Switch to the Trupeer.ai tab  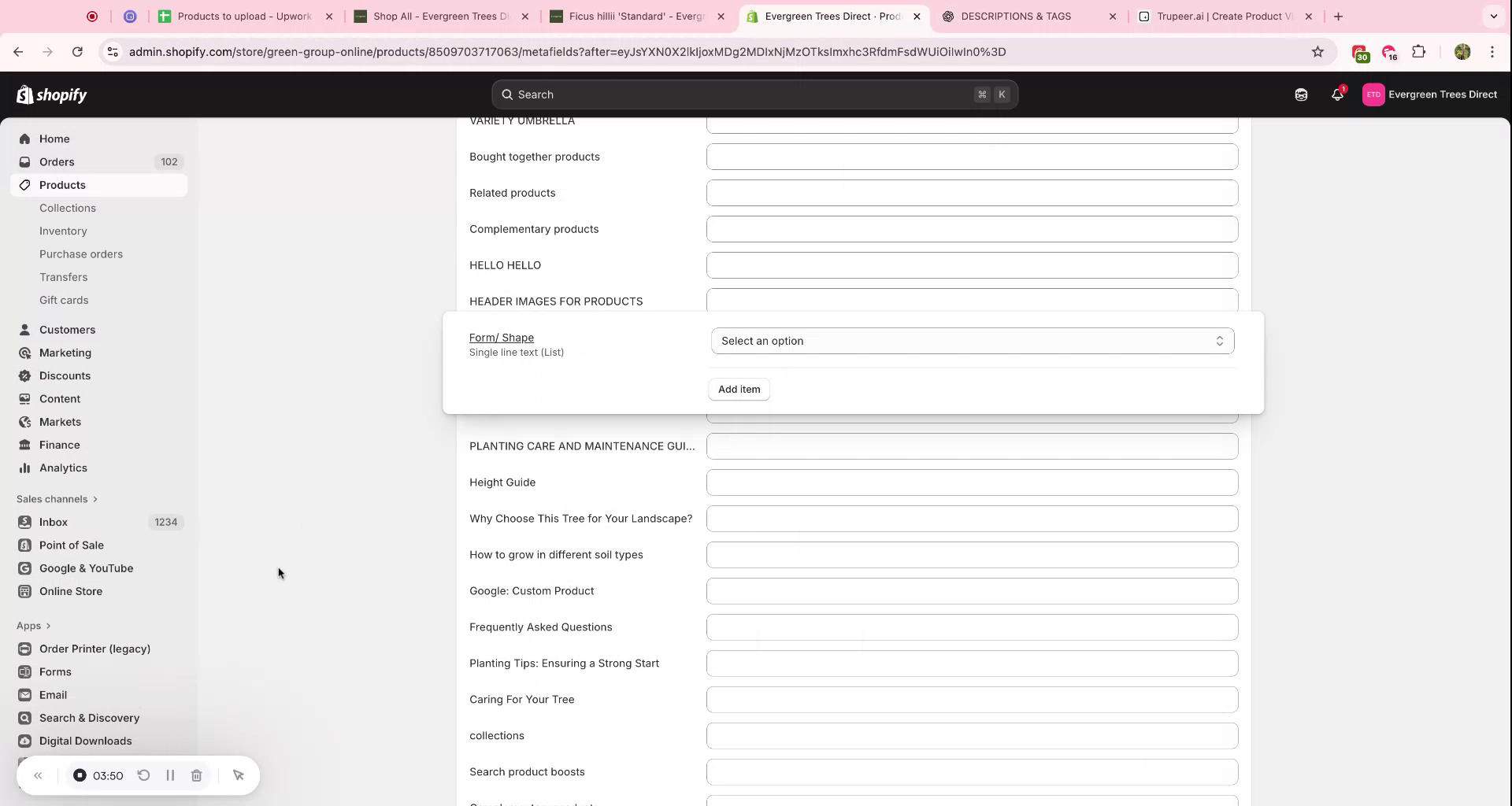coord(1219,16)
